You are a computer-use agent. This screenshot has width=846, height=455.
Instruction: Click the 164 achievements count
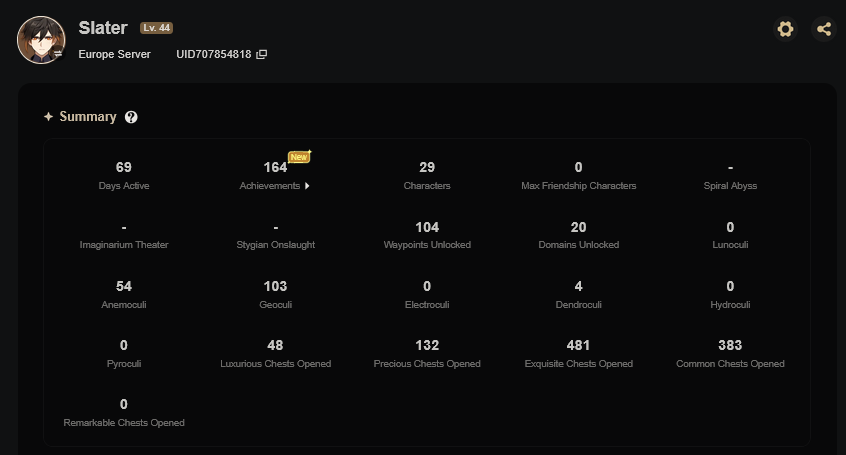(275, 167)
